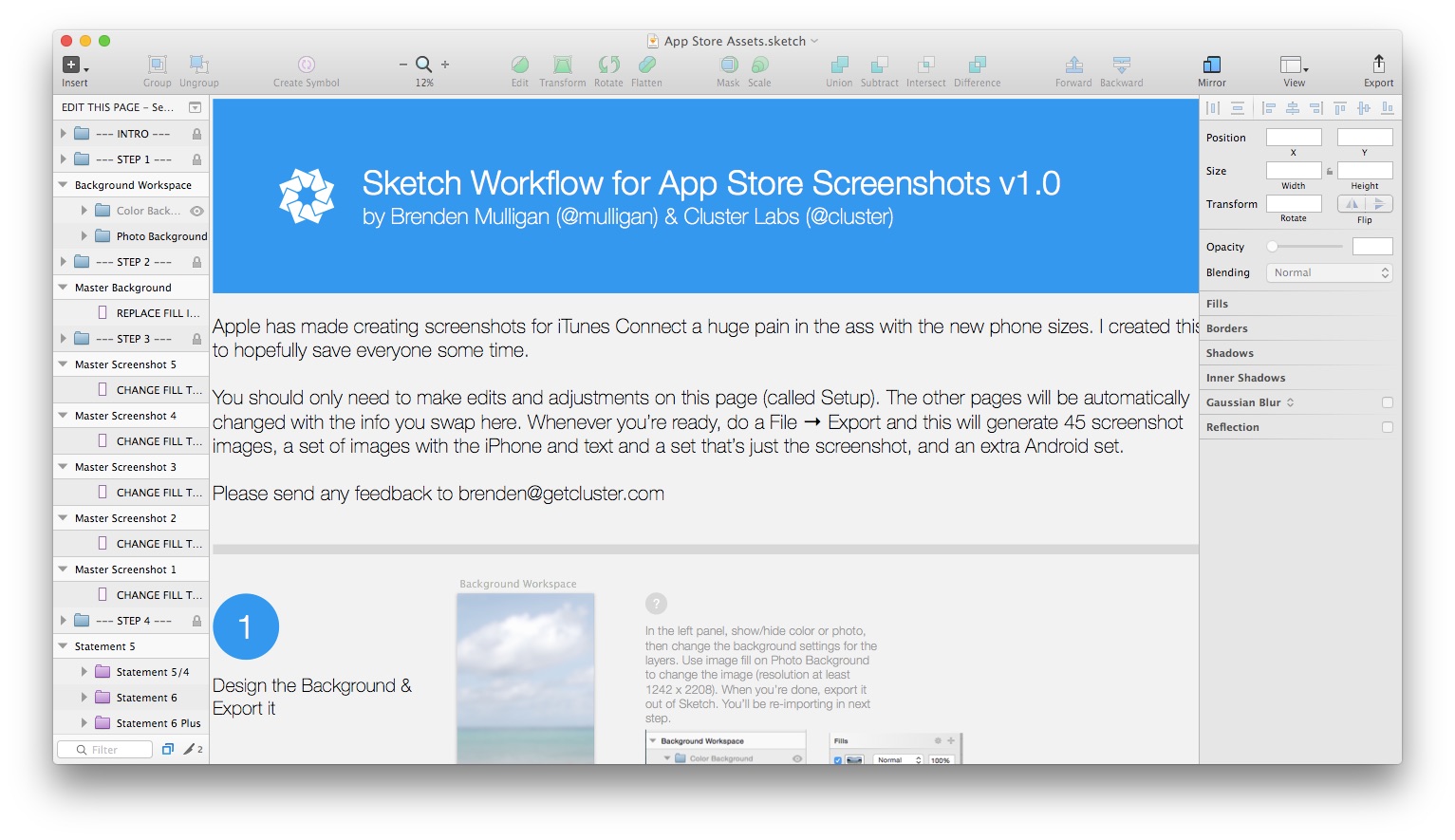1455x840 pixels.
Task: Select CHANGE FILL under Master Screenshot 1
Action: click(131, 595)
